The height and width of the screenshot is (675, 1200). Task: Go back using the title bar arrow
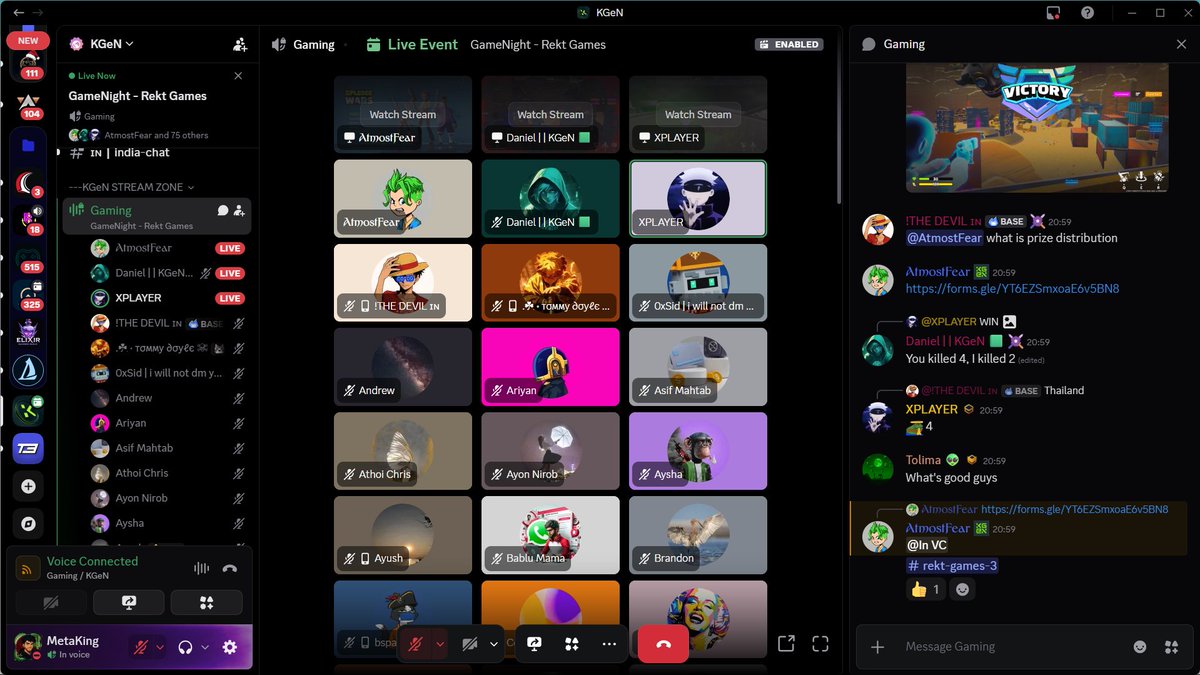pyautogui.click(x=17, y=12)
